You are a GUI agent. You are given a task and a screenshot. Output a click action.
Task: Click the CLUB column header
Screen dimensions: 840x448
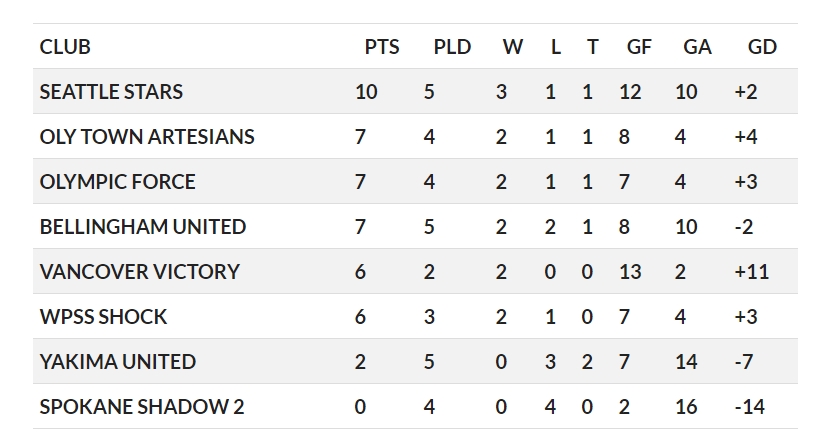(x=65, y=47)
